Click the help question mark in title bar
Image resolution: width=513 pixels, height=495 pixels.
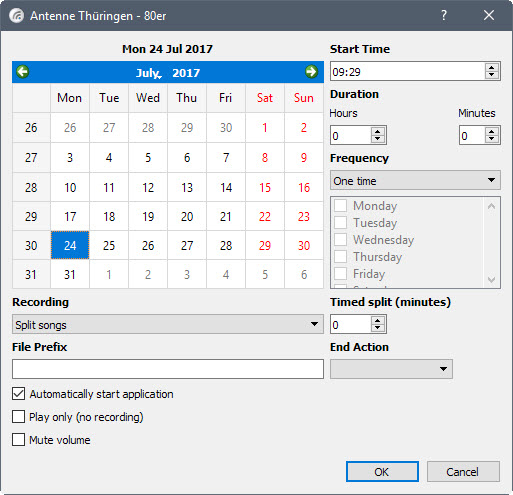pos(444,15)
